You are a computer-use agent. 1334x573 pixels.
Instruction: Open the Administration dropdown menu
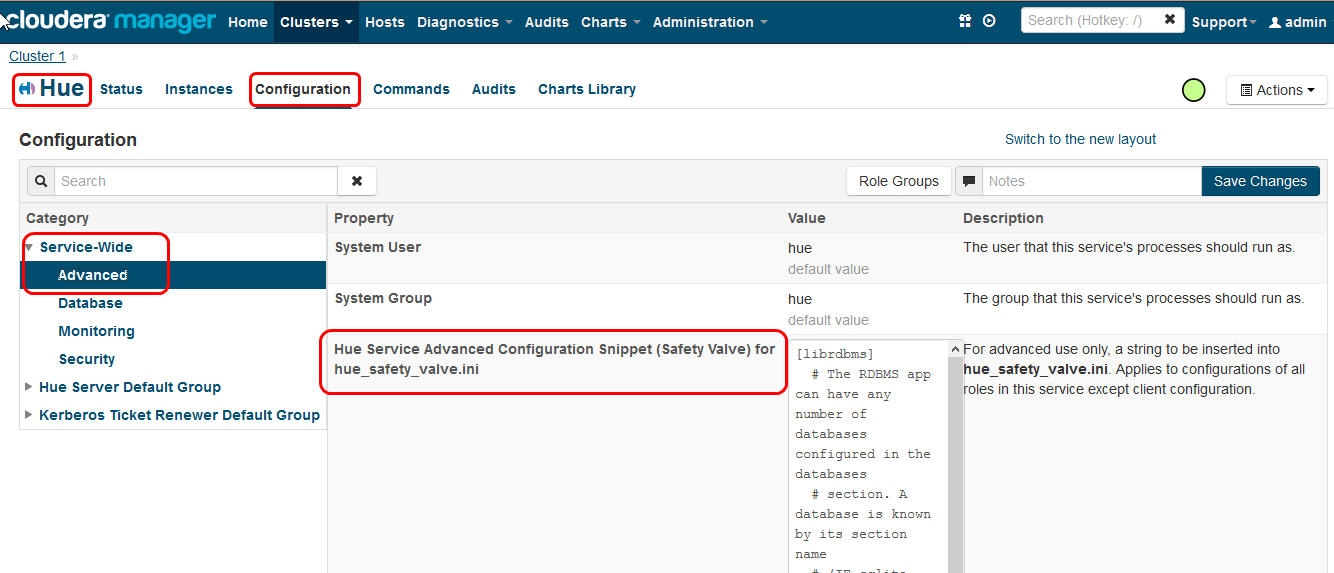pos(710,22)
